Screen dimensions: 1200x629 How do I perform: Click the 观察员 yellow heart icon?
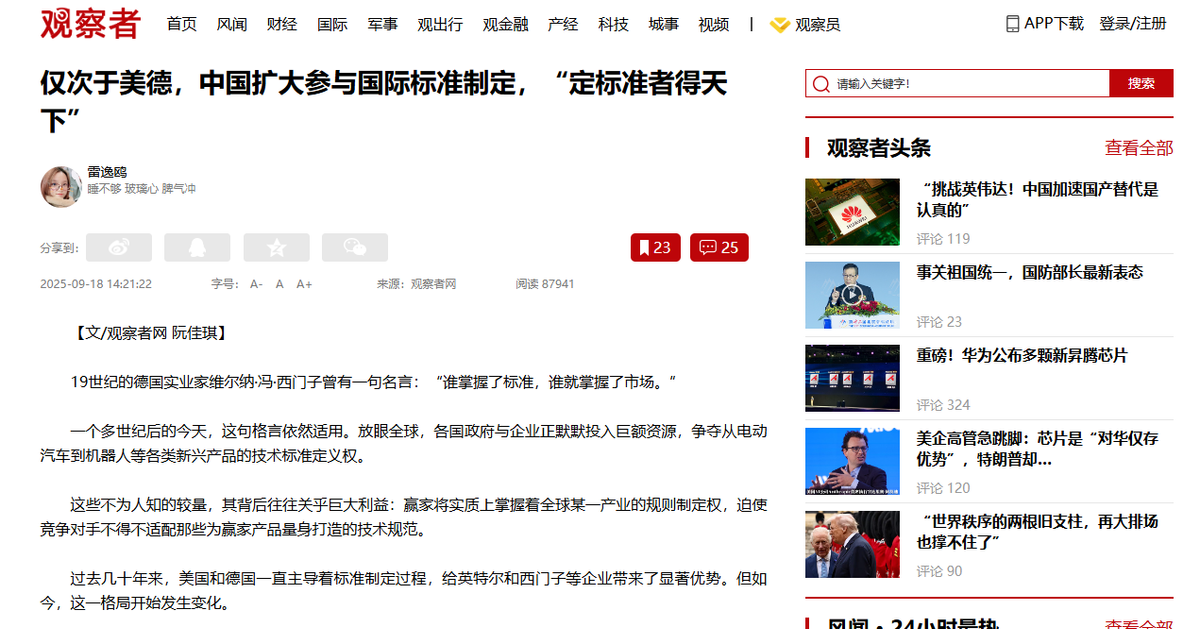point(780,25)
